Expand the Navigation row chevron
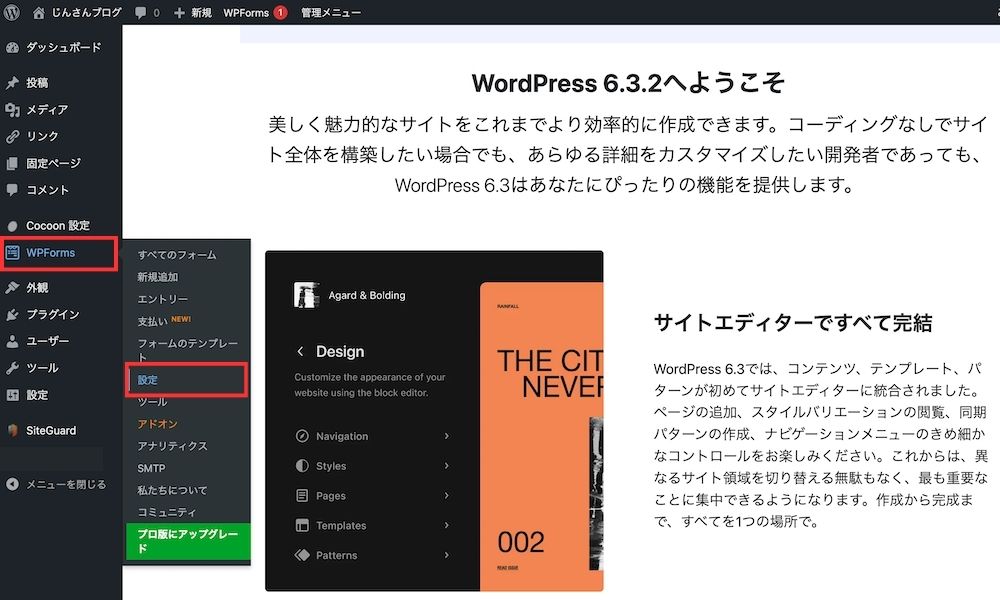 point(446,436)
